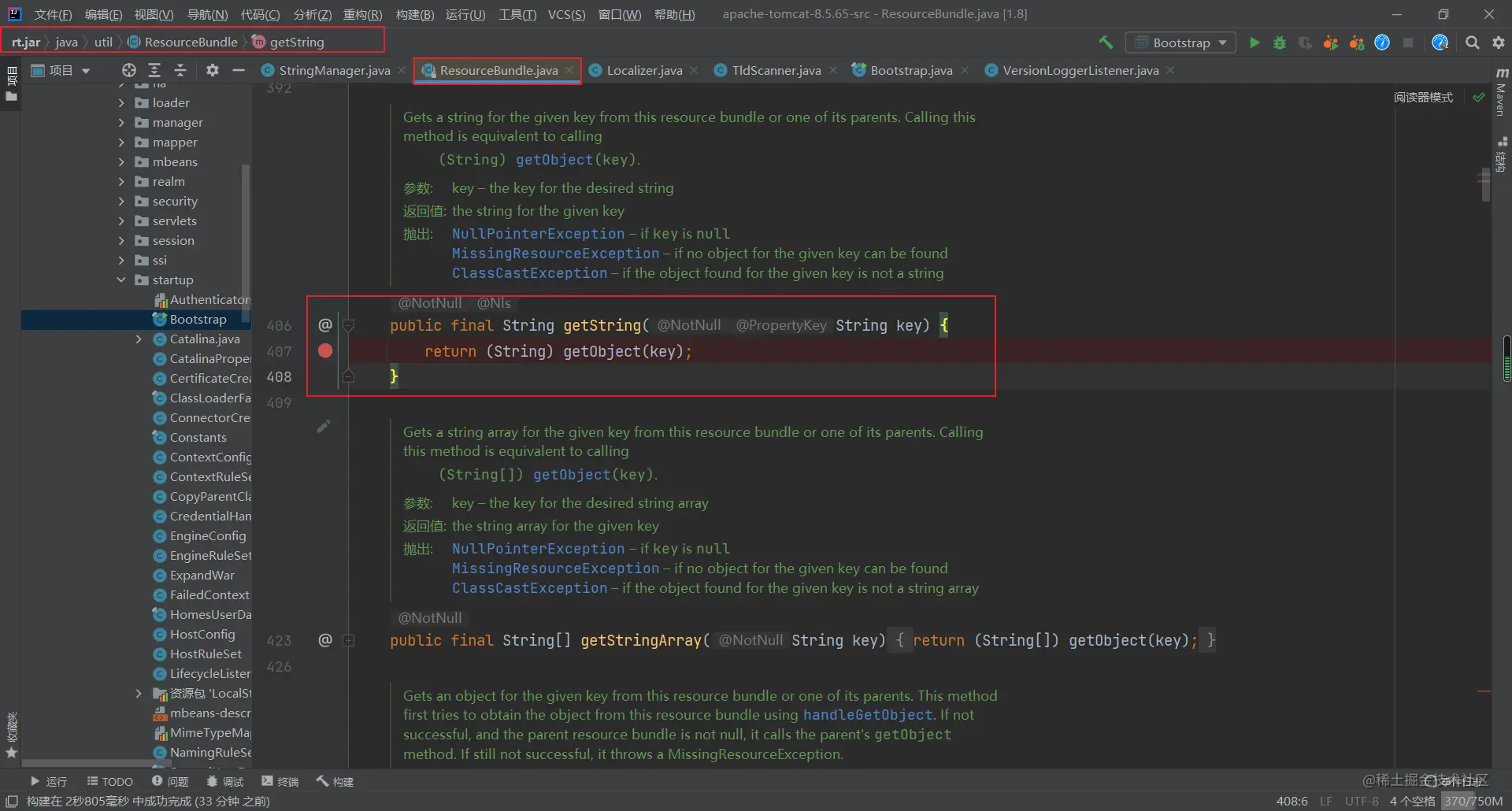Click the inspection checkmark indicator
This screenshot has width=1512, height=811.
[x=1479, y=97]
